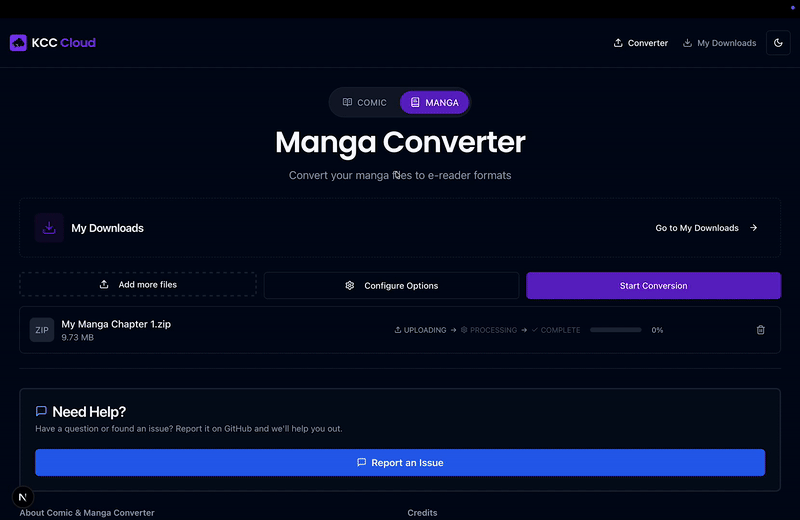This screenshot has width=800, height=520.
Task: Click the Manga Converter heading
Action: pyautogui.click(x=400, y=142)
